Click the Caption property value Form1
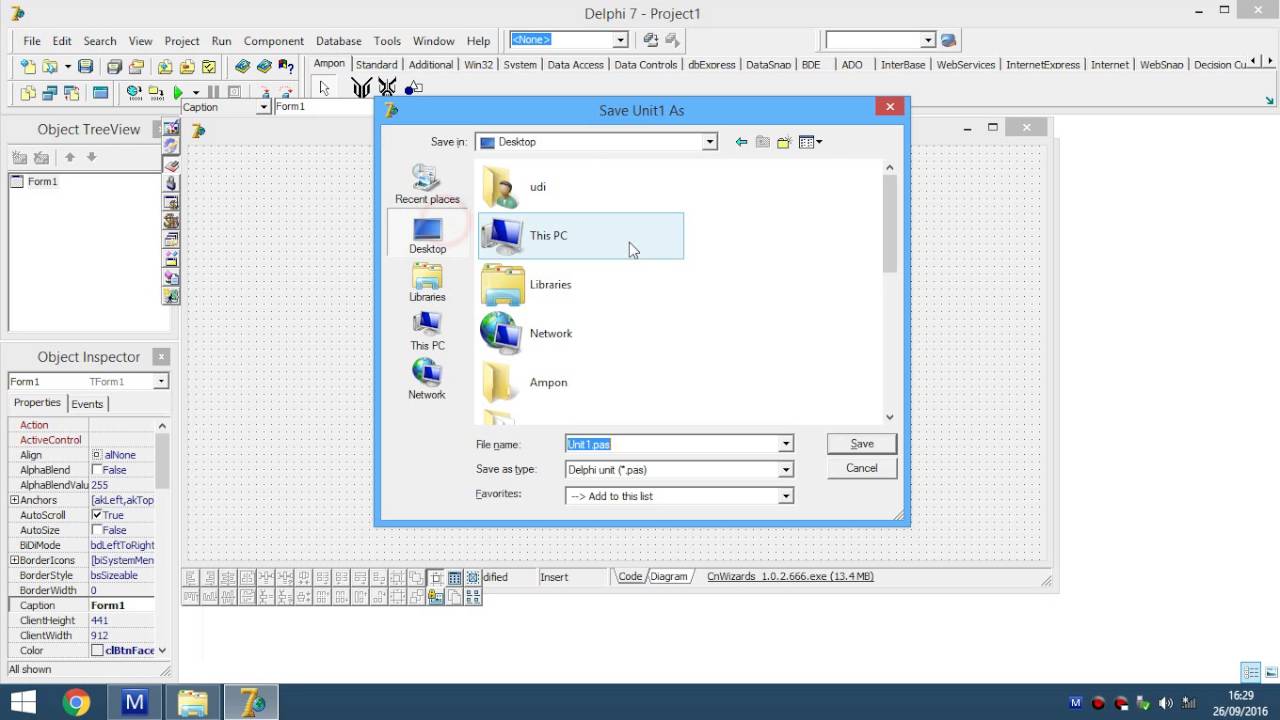This screenshot has height=720, width=1280. pos(121,605)
